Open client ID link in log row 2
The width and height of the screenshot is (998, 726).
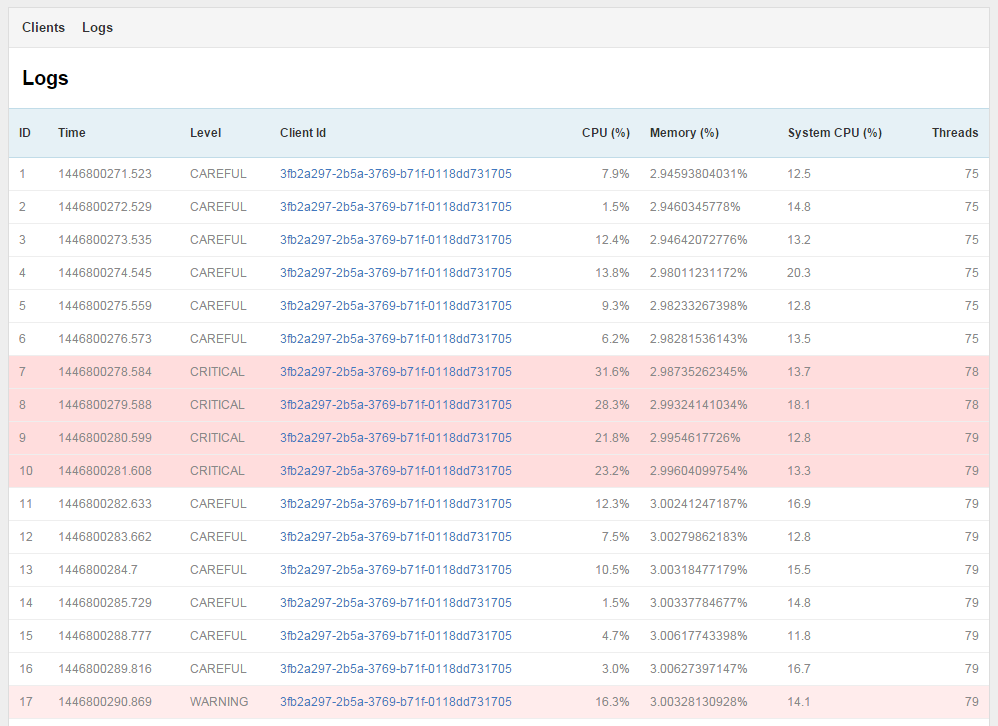click(x=396, y=207)
